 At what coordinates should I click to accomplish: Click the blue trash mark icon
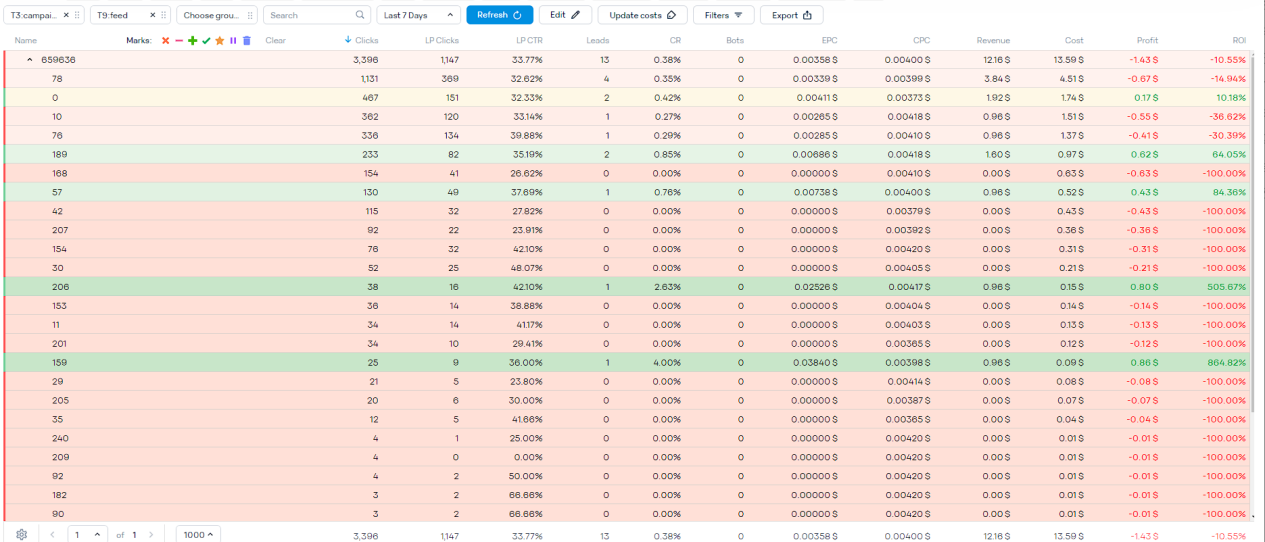point(247,41)
